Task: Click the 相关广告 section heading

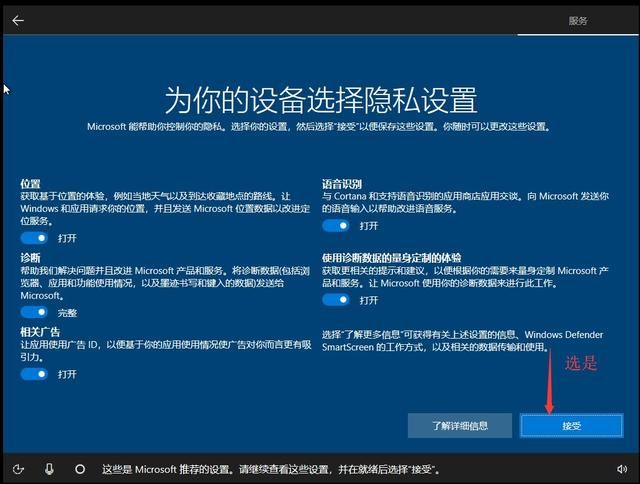Action: coord(40,332)
